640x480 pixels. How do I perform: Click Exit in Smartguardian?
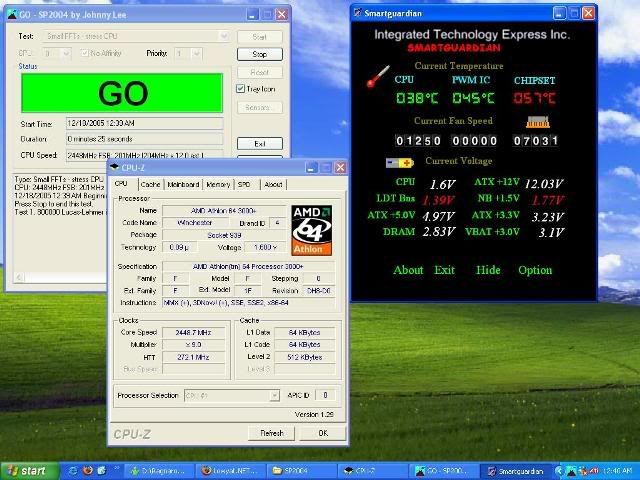[444, 270]
